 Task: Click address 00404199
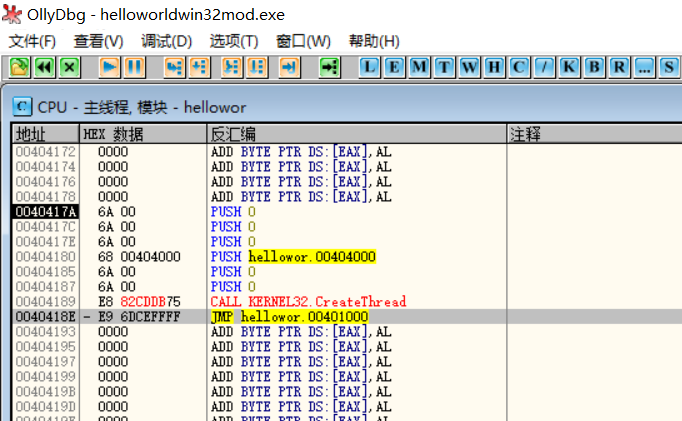(x=46, y=377)
